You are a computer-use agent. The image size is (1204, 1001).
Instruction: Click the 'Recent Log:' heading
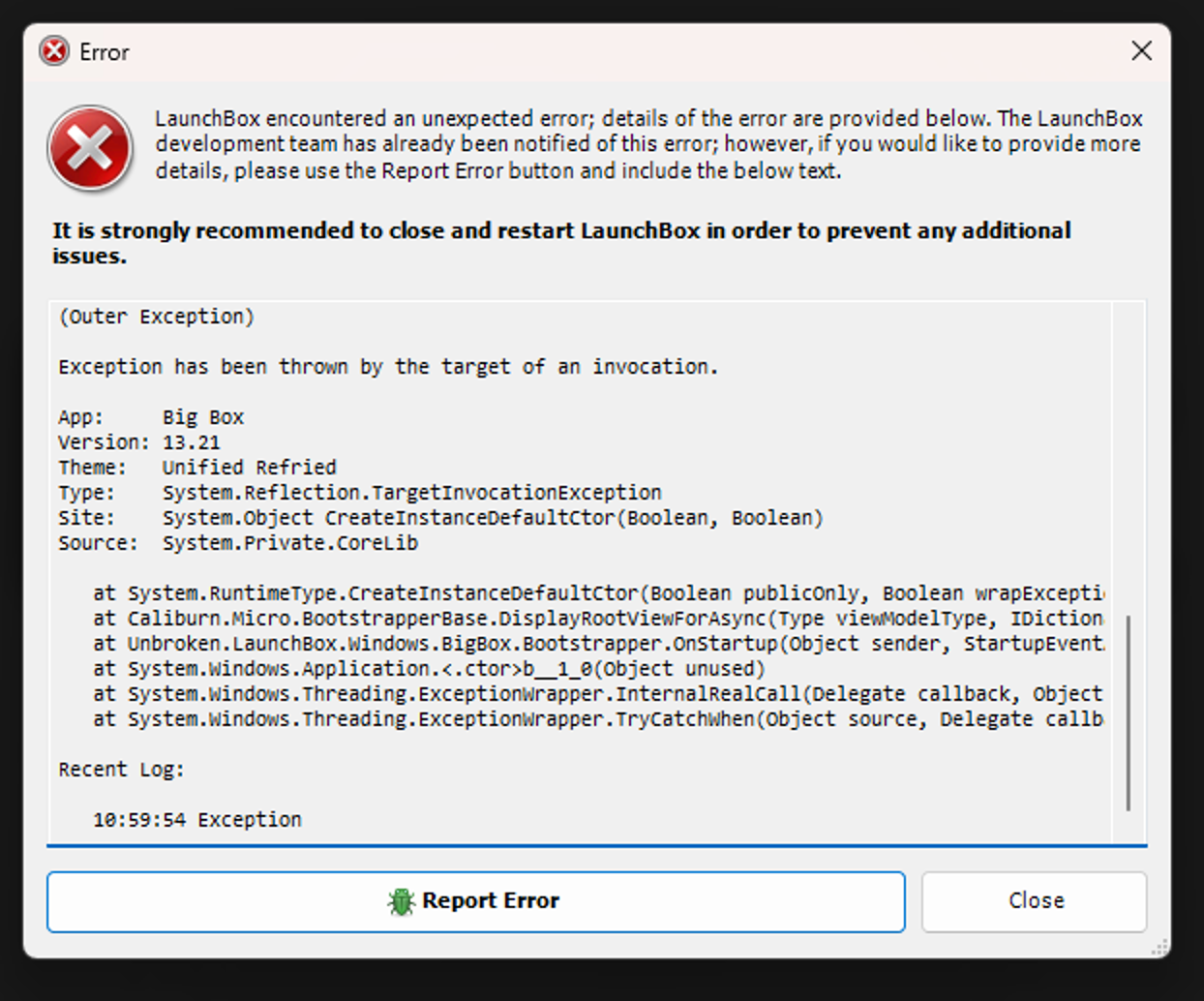121,770
